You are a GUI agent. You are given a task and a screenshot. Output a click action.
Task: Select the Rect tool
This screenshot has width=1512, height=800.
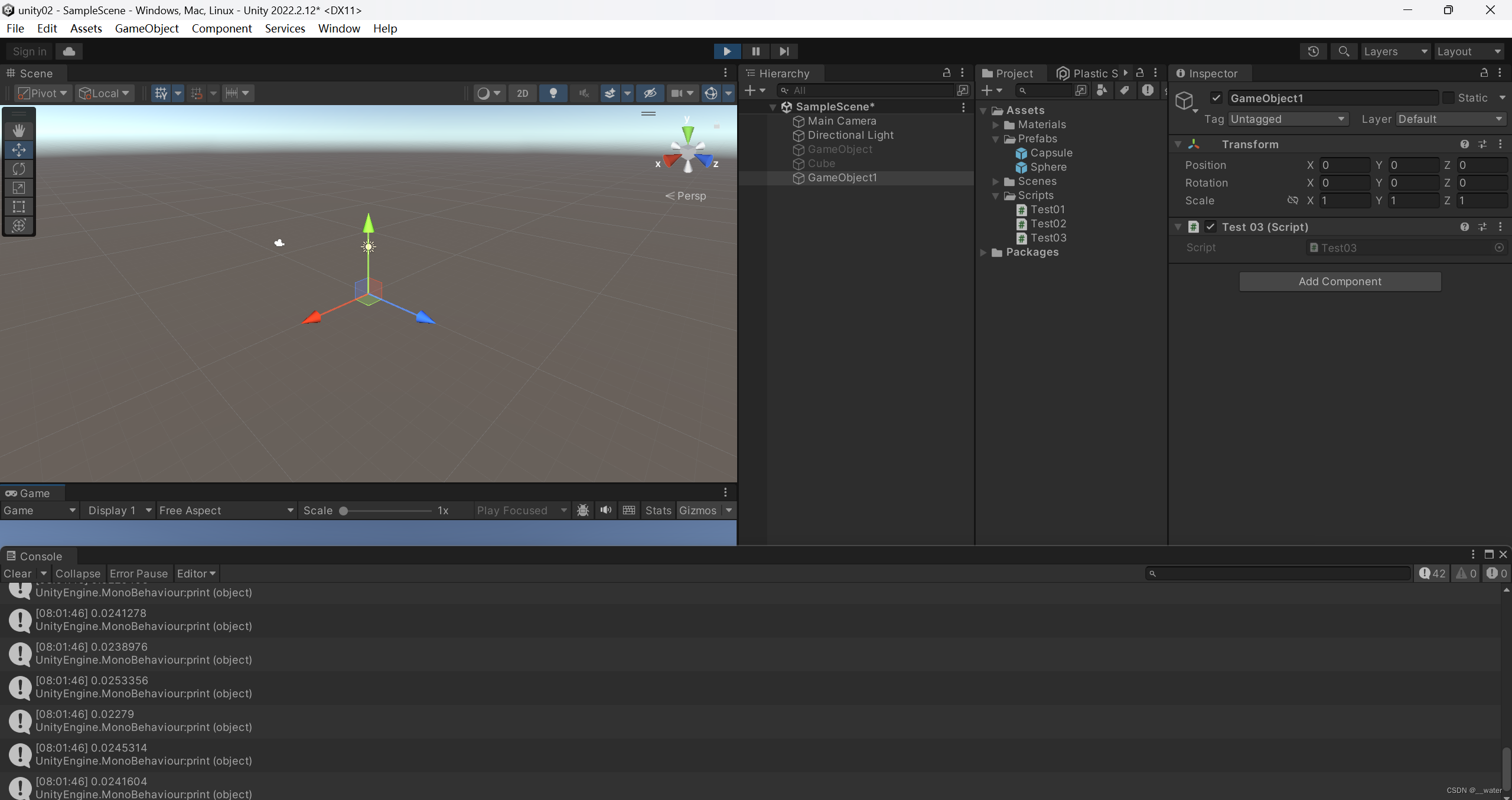[19, 207]
